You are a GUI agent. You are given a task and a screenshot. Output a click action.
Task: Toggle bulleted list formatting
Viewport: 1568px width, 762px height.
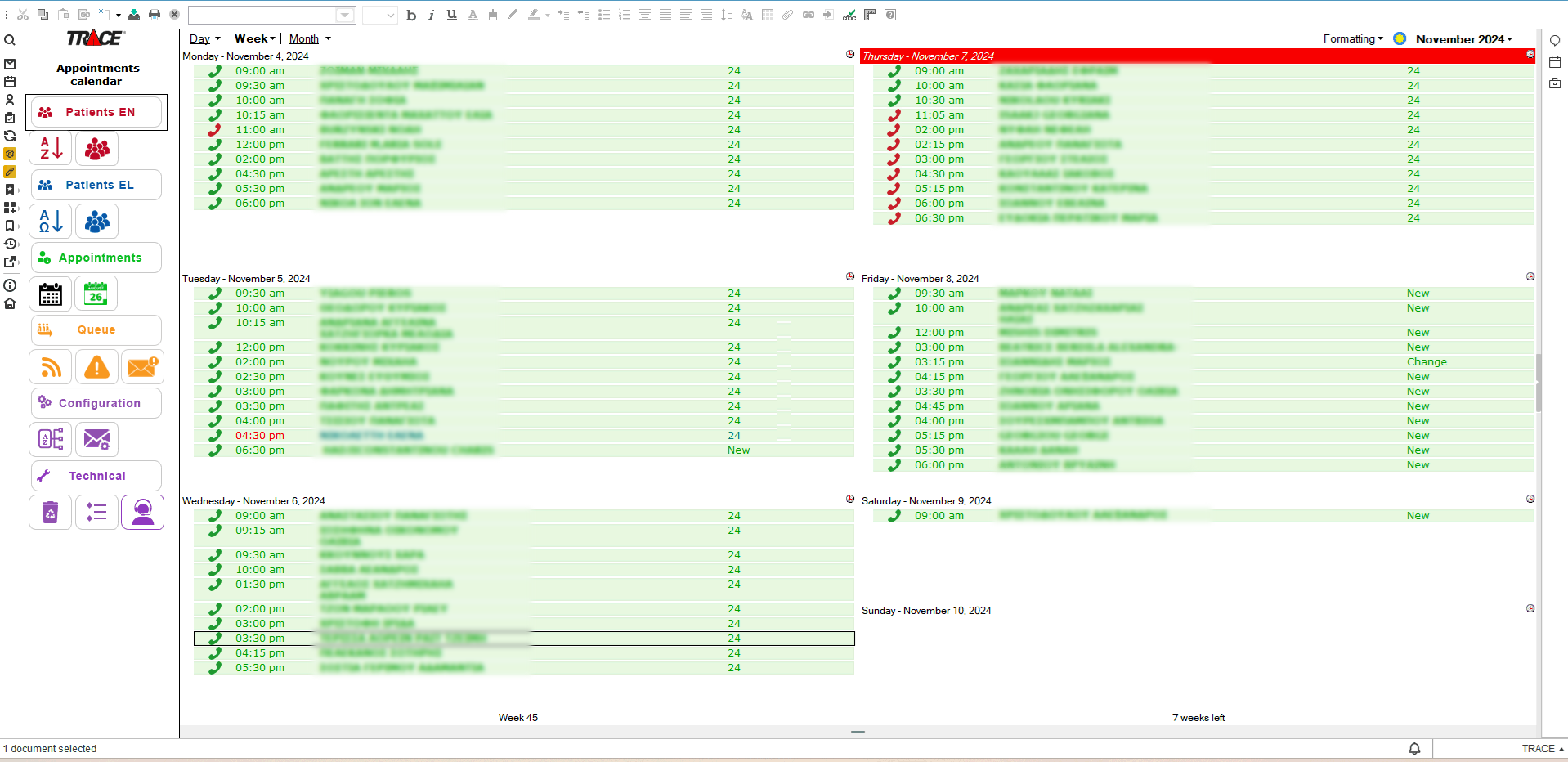(x=604, y=15)
